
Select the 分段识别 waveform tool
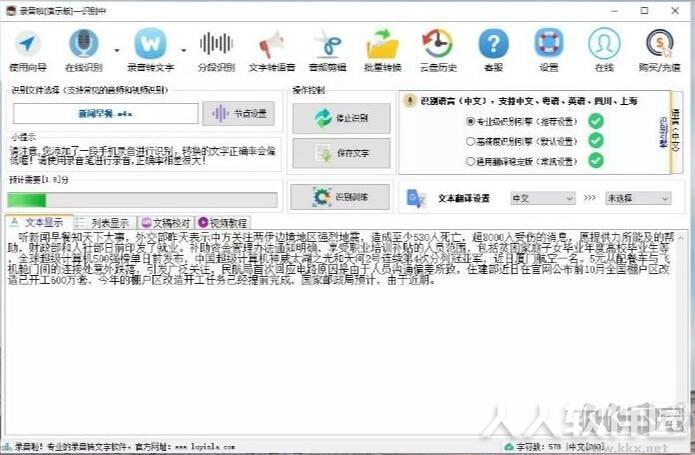coord(216,50)
